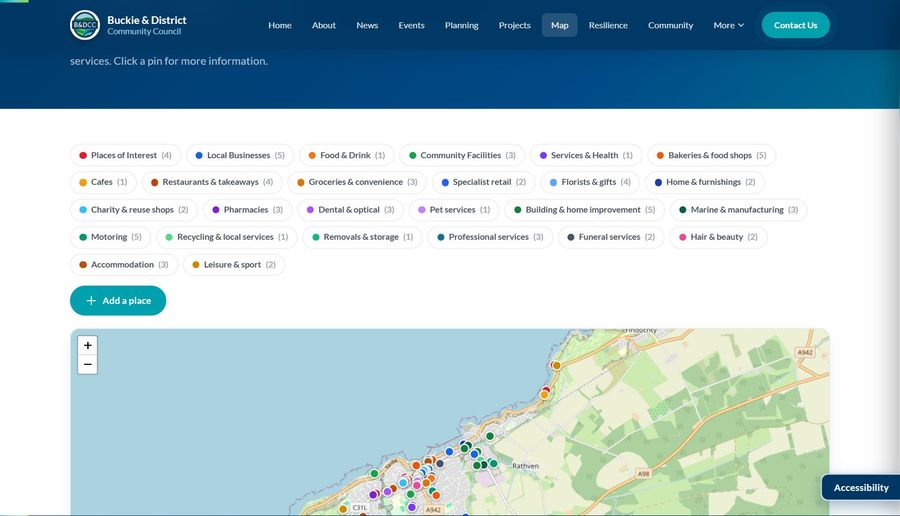Filter by Specialist retail
This screenshot has height=516, width=900.
pyautogui.click(x=483, y=182)
